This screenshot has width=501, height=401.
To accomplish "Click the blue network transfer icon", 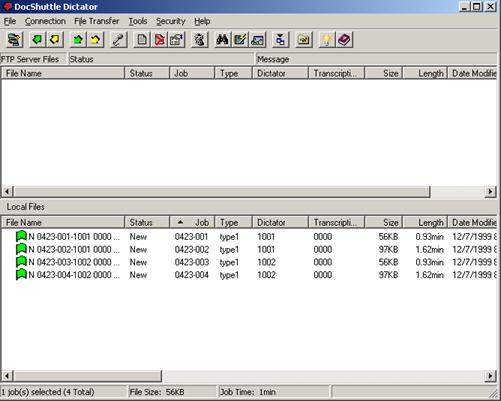I will click(x=280, y=40).
